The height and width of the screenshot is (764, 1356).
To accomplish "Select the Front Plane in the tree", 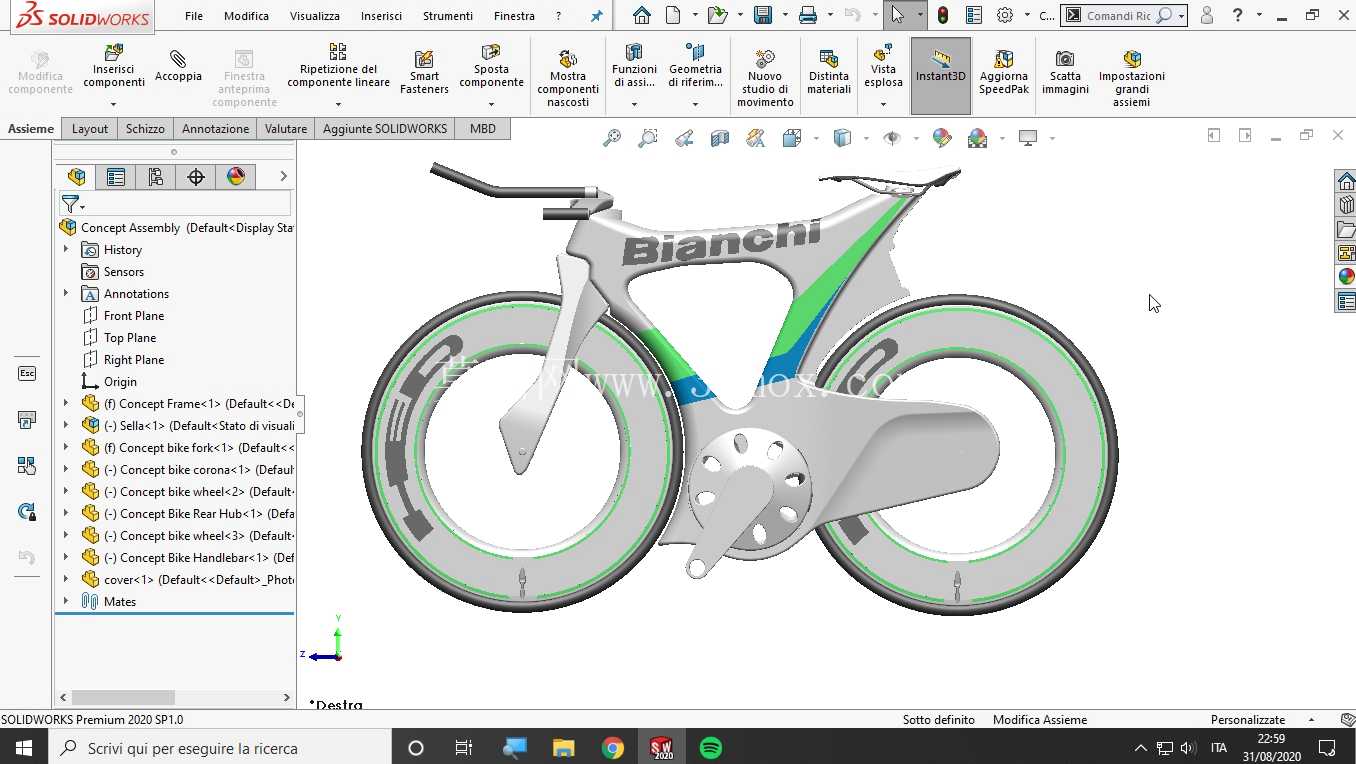I will point(134,316).
